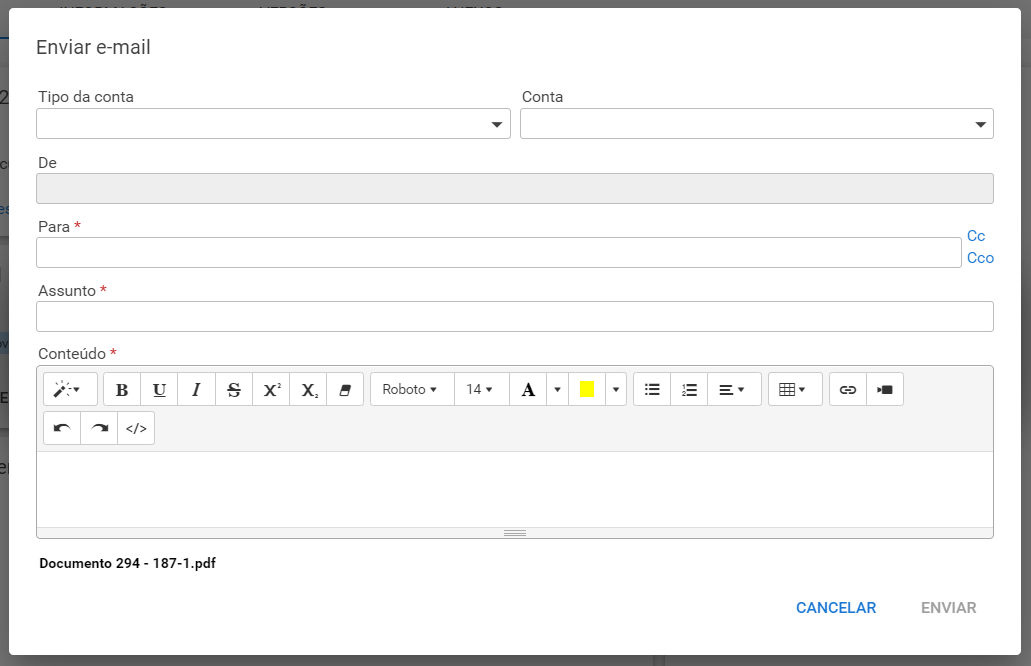Viewport: 1031px width, 666px height.
Task: Toggle italic formatting
Action: (196, 389)
